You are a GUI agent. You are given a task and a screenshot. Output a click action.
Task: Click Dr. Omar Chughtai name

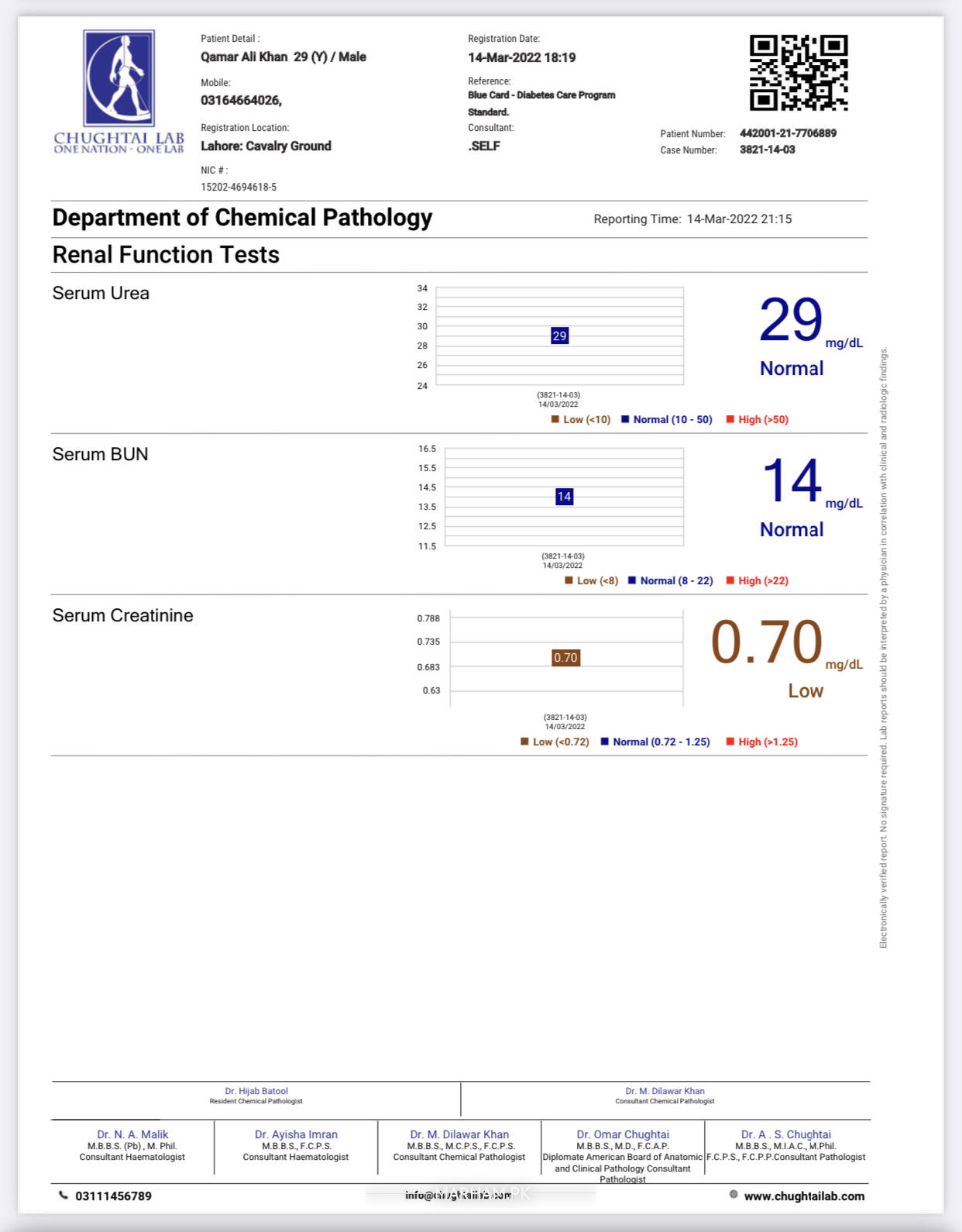click(x=623, y=1134)
